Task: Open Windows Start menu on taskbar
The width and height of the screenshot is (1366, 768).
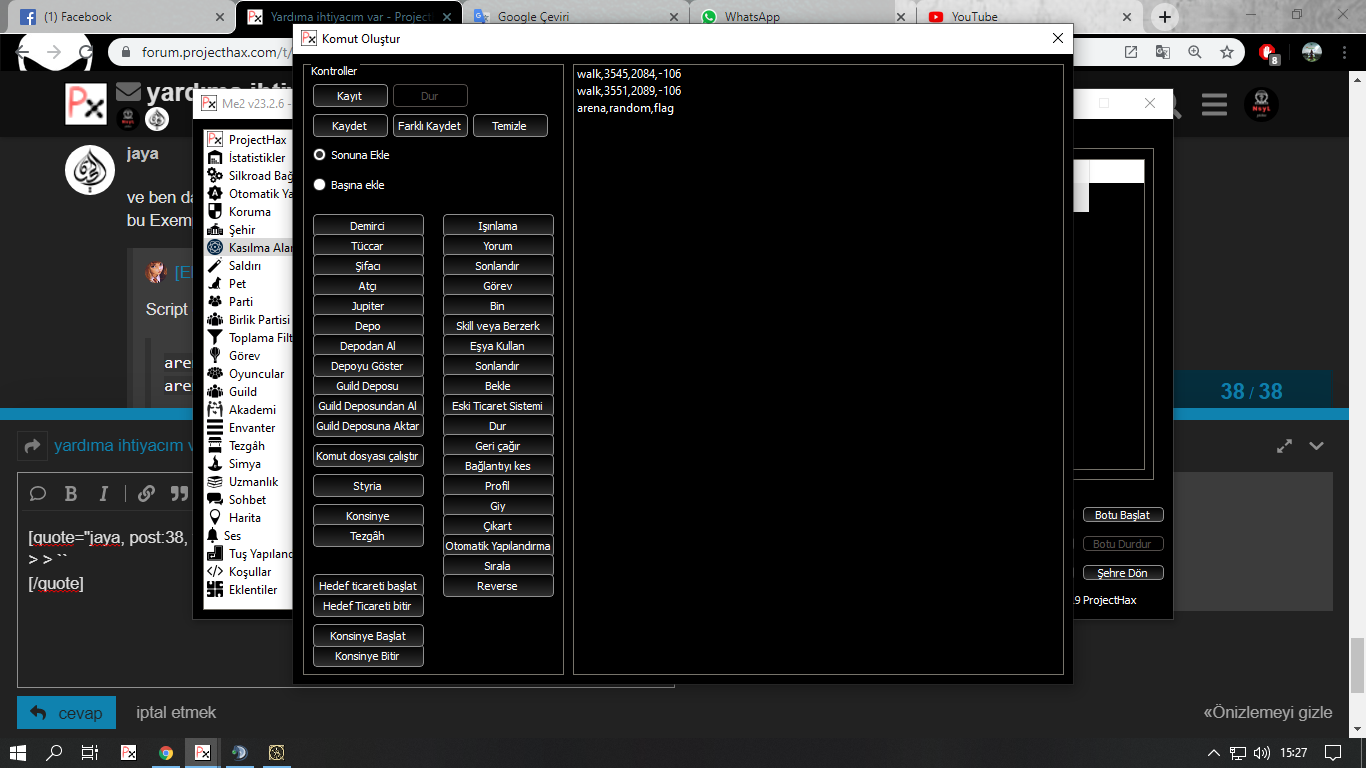Action: click(x=18, y=752)
